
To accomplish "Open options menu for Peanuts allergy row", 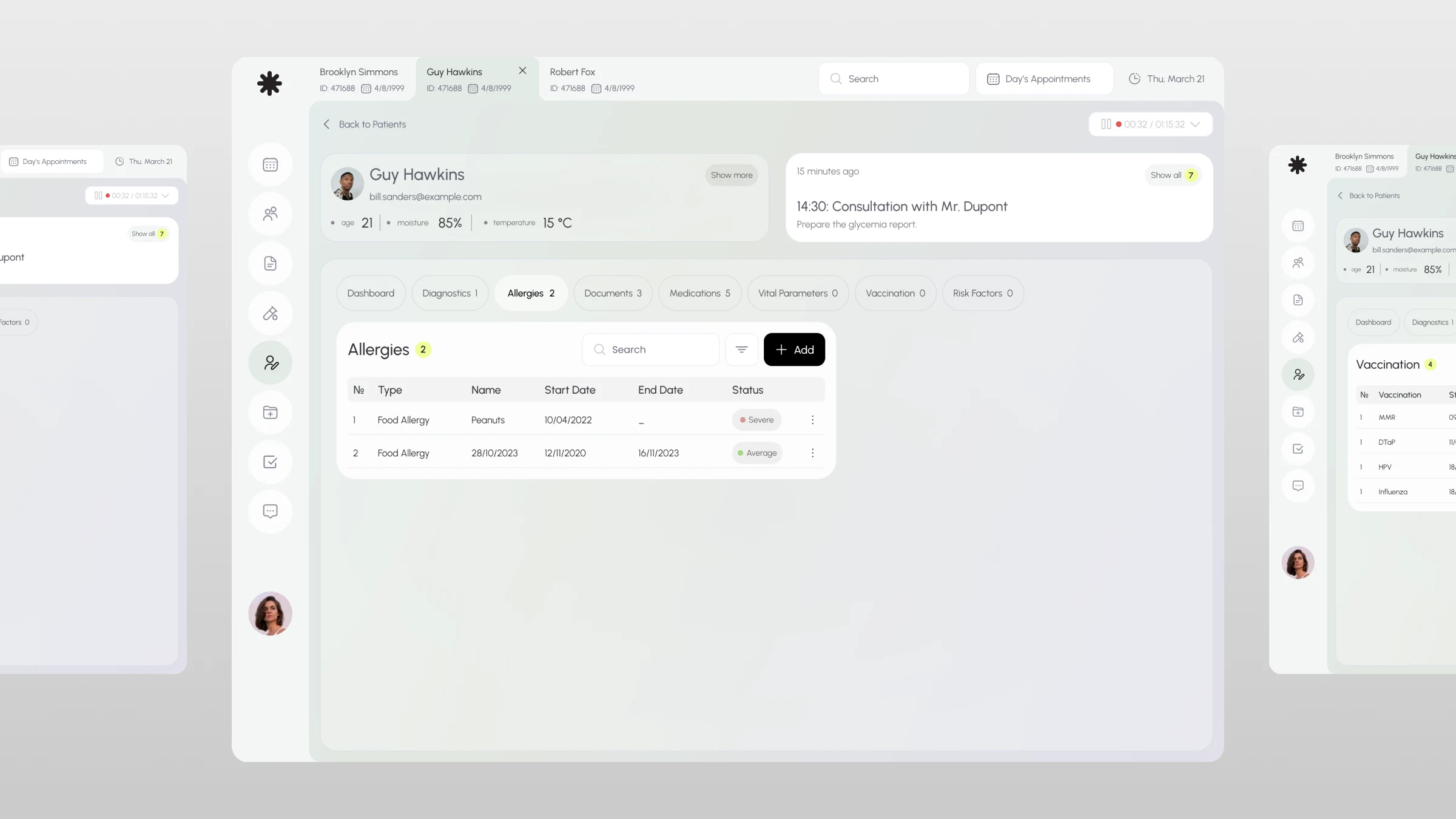I will (812, 420).
